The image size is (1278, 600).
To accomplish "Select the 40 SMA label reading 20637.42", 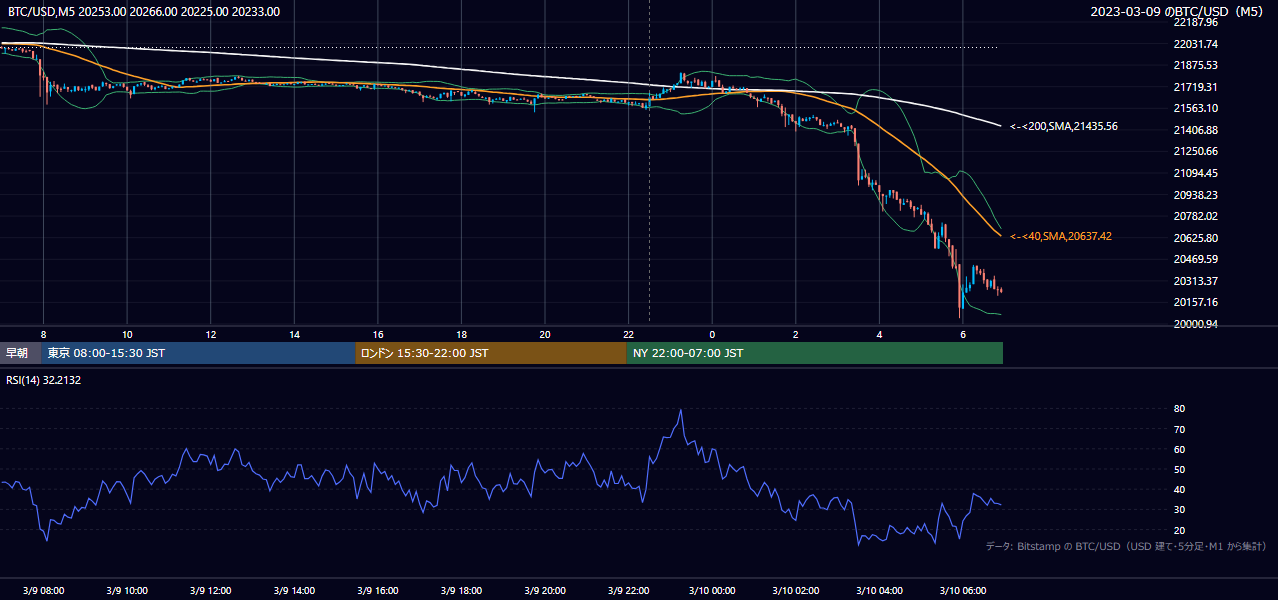I will point(1061,237).
